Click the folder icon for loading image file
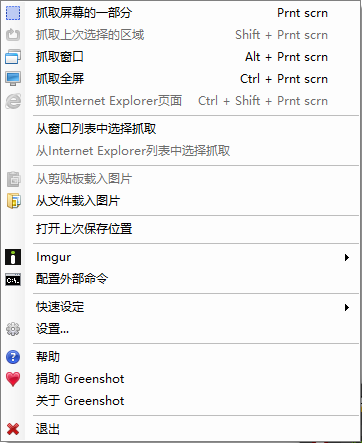 click(13, 201)
